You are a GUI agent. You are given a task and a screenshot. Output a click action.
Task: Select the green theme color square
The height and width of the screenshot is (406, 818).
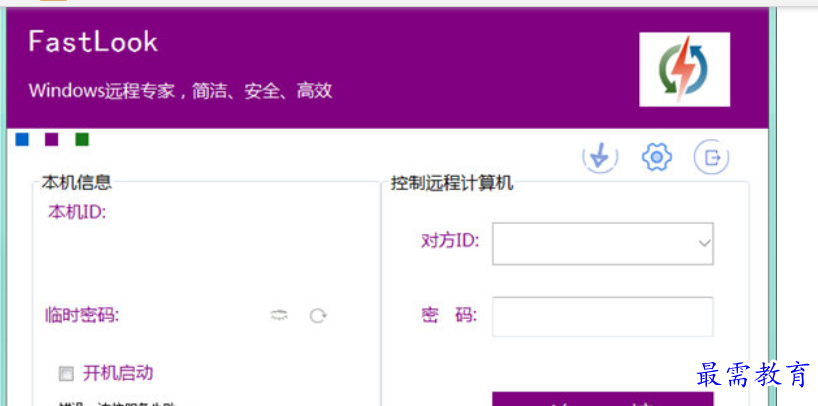82,139
